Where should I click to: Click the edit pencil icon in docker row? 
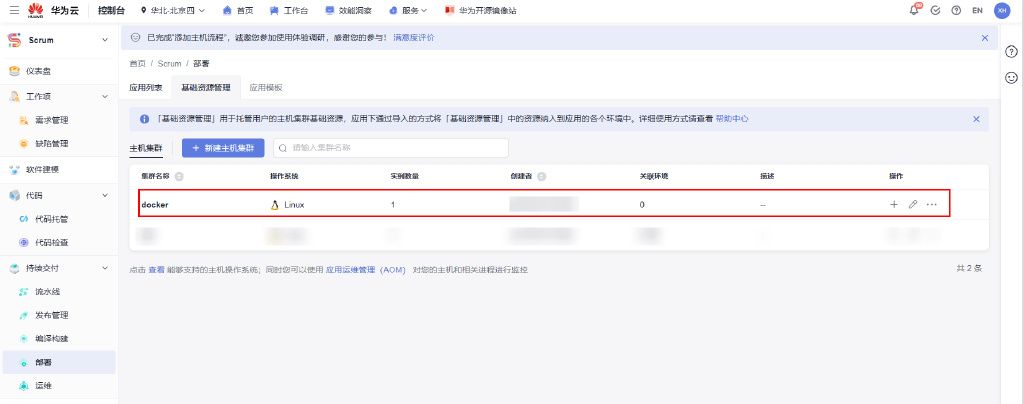pos(913,204)
